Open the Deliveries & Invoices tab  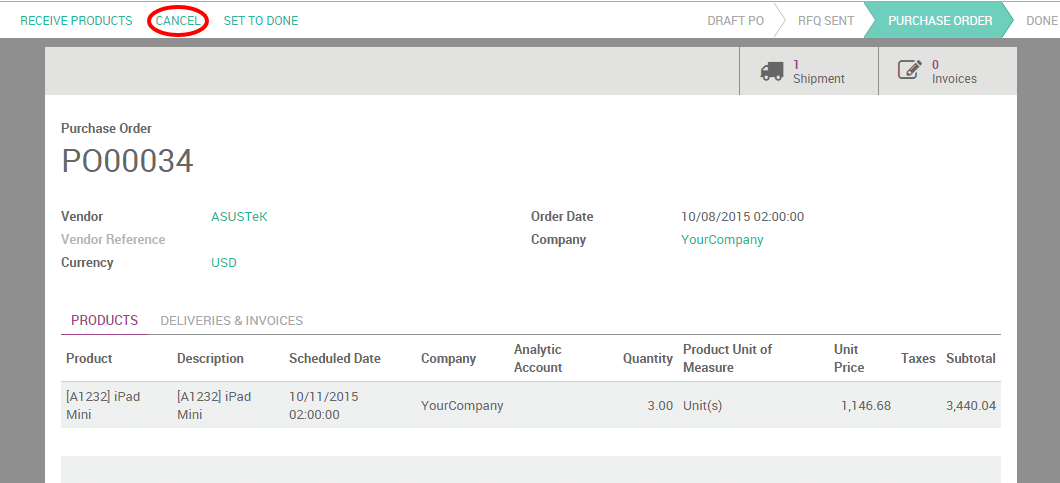coord(232,321)
